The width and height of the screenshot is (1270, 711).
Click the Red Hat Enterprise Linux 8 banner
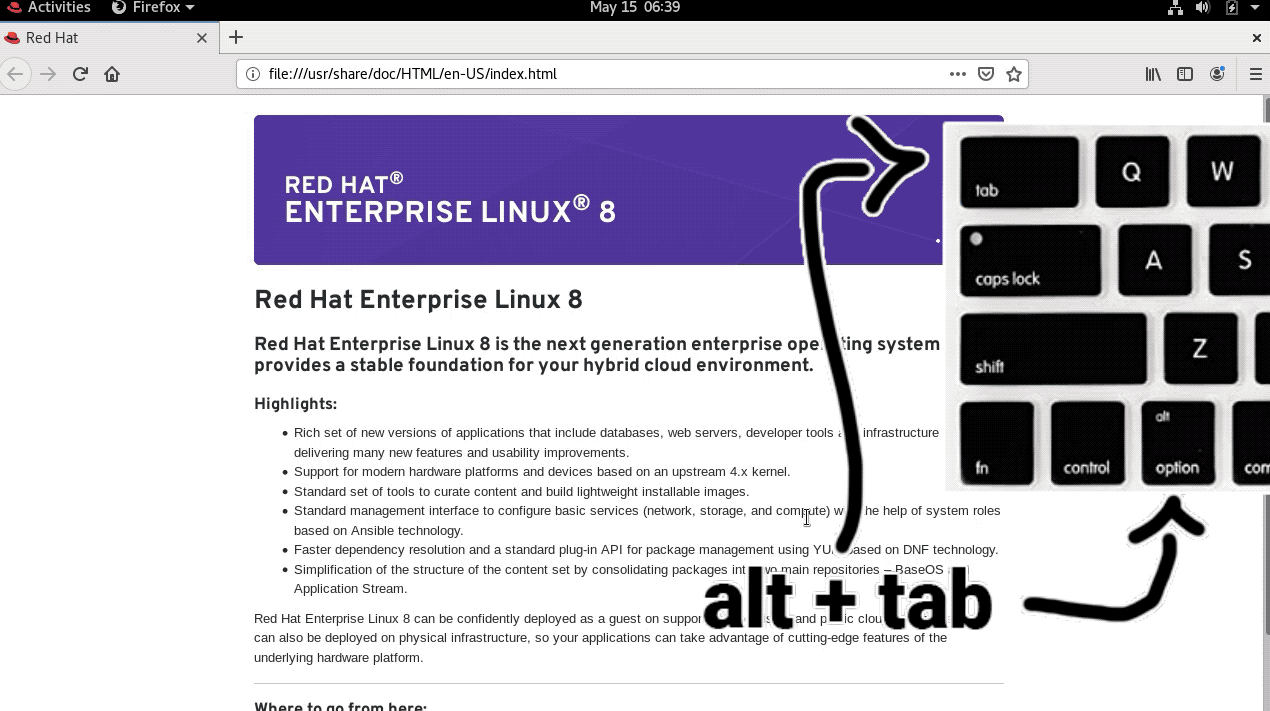[x=628, y=190]
